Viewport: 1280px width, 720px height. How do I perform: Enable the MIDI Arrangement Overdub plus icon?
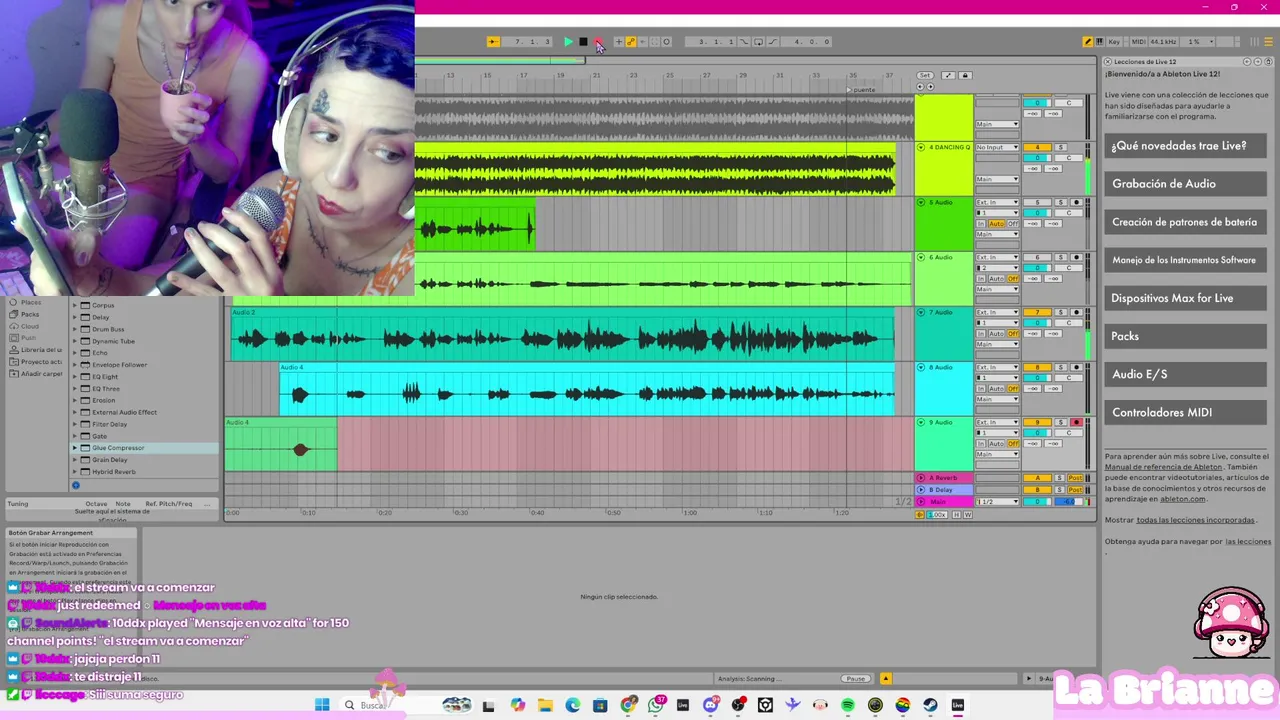pyautogui.click(x=619, y=42)
